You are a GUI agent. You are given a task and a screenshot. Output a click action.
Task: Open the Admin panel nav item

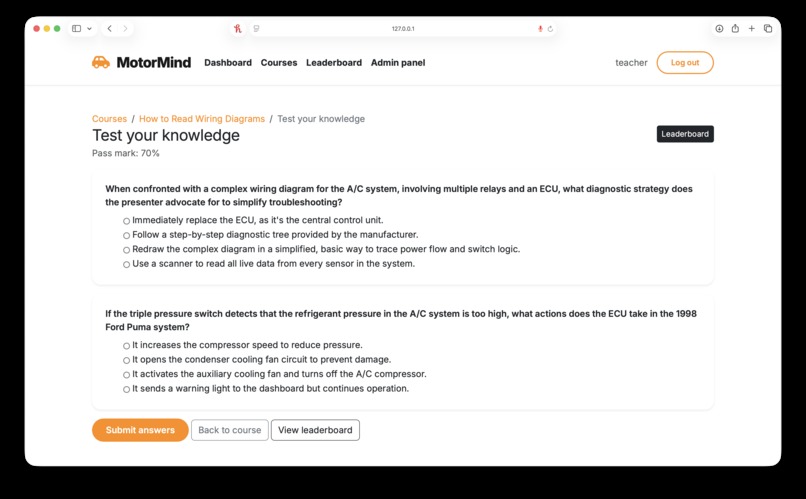pos(398,63)
